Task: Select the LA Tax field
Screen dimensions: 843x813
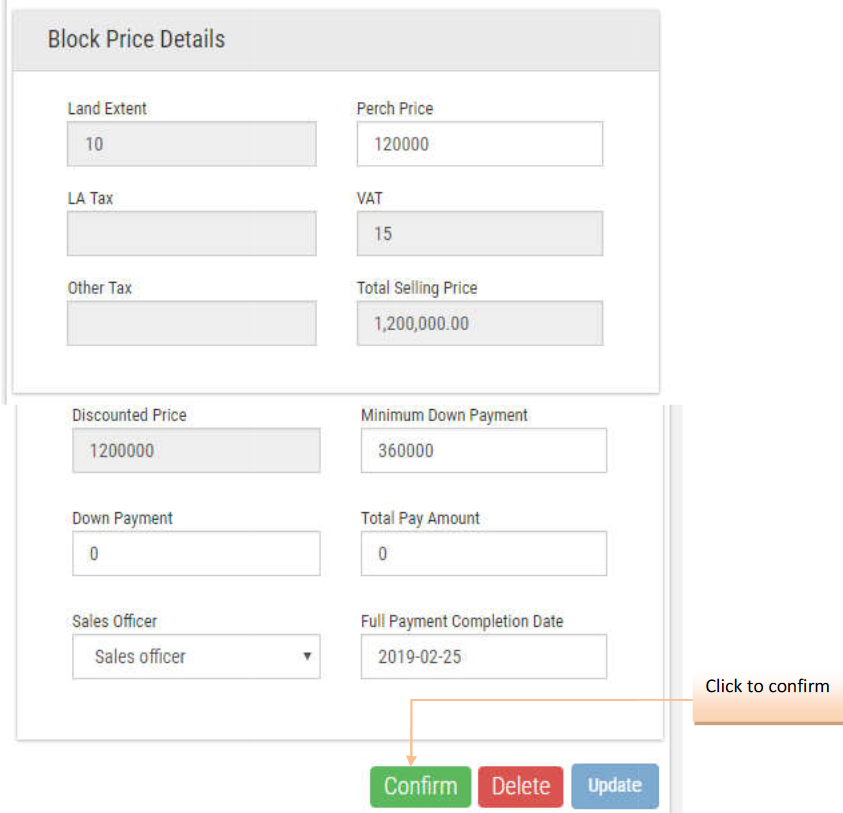Action: [x=191, y=234]
